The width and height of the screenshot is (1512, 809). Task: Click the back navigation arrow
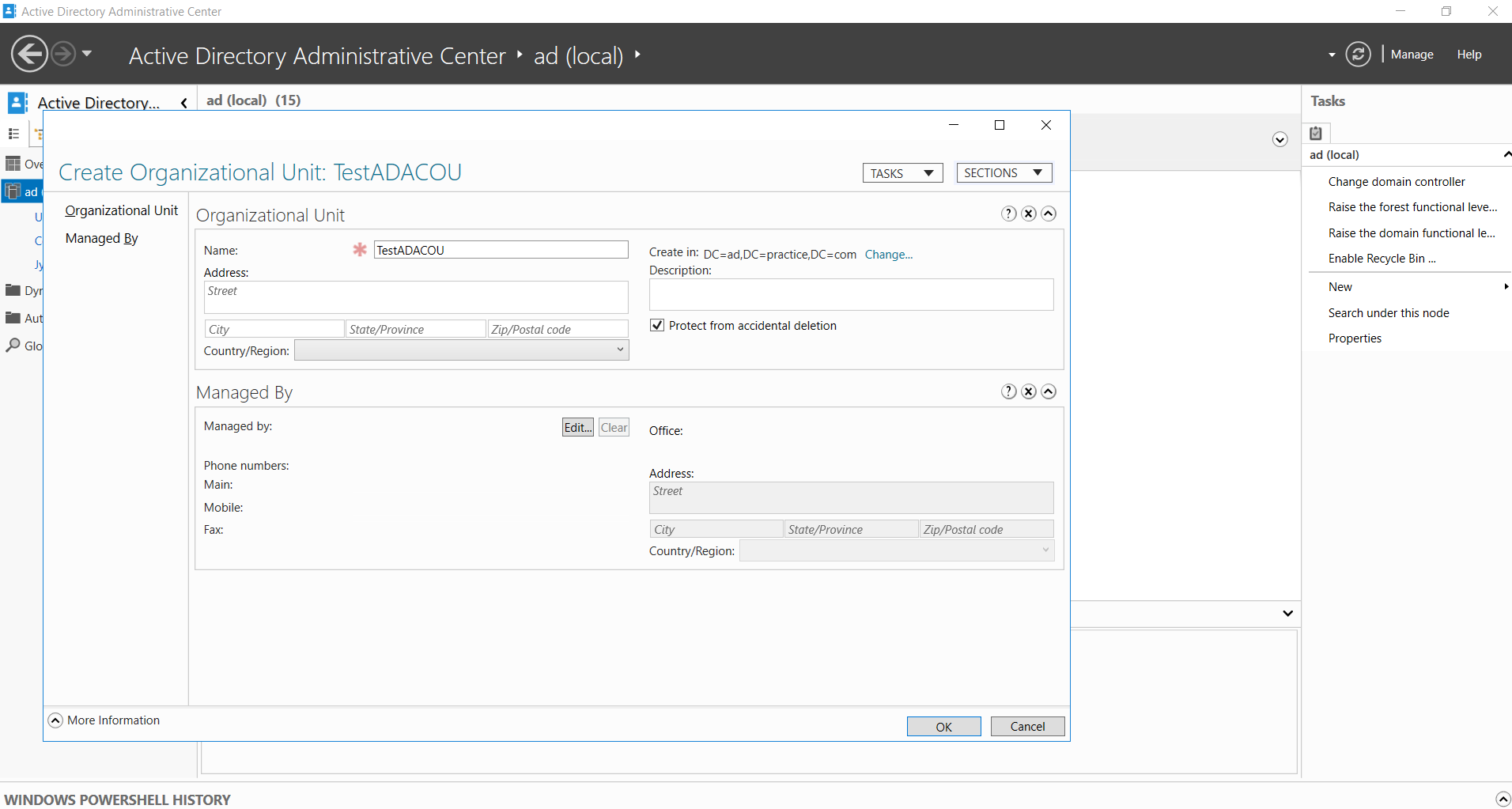29,55
